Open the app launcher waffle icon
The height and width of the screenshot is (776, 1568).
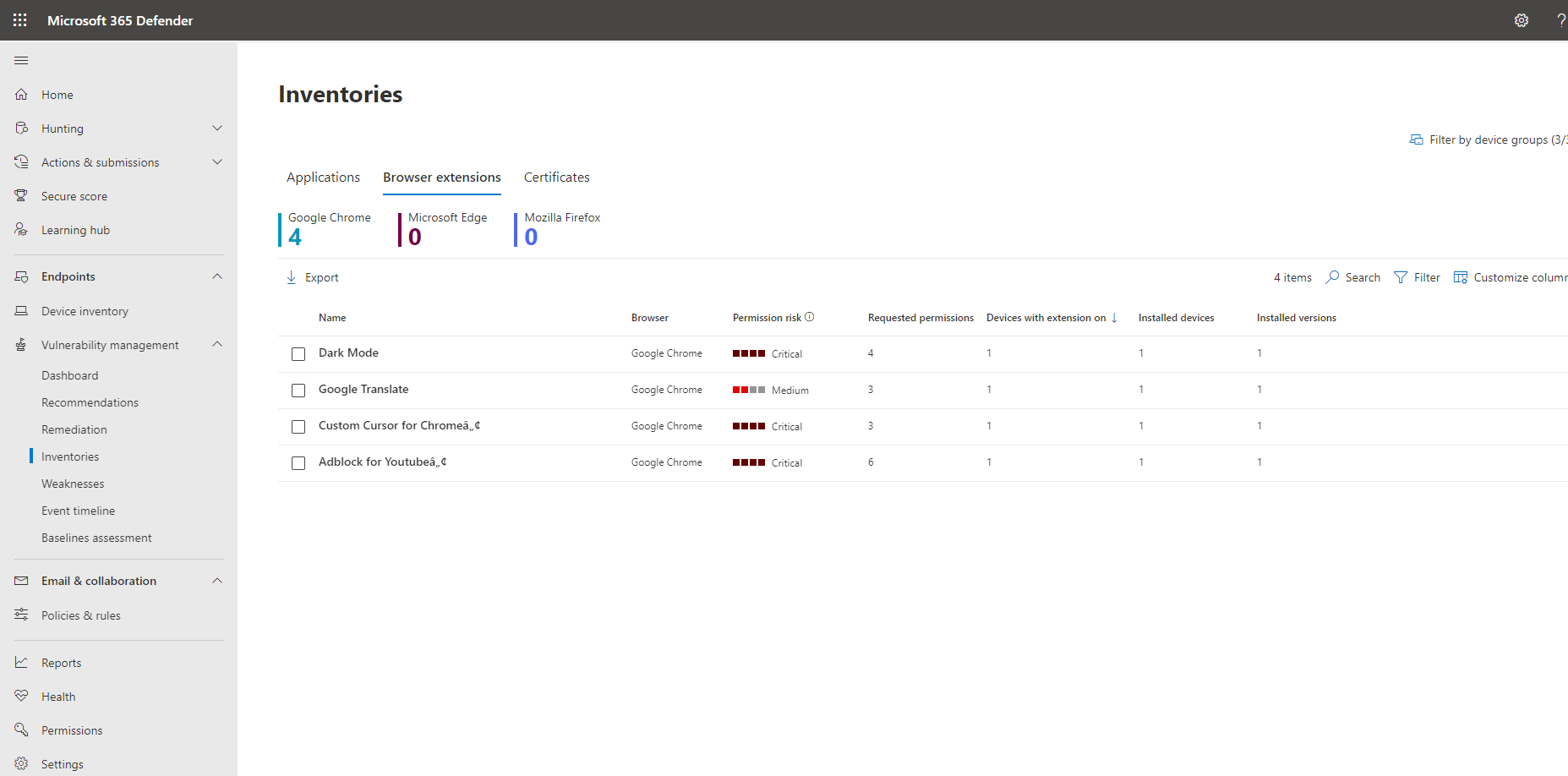20,20
